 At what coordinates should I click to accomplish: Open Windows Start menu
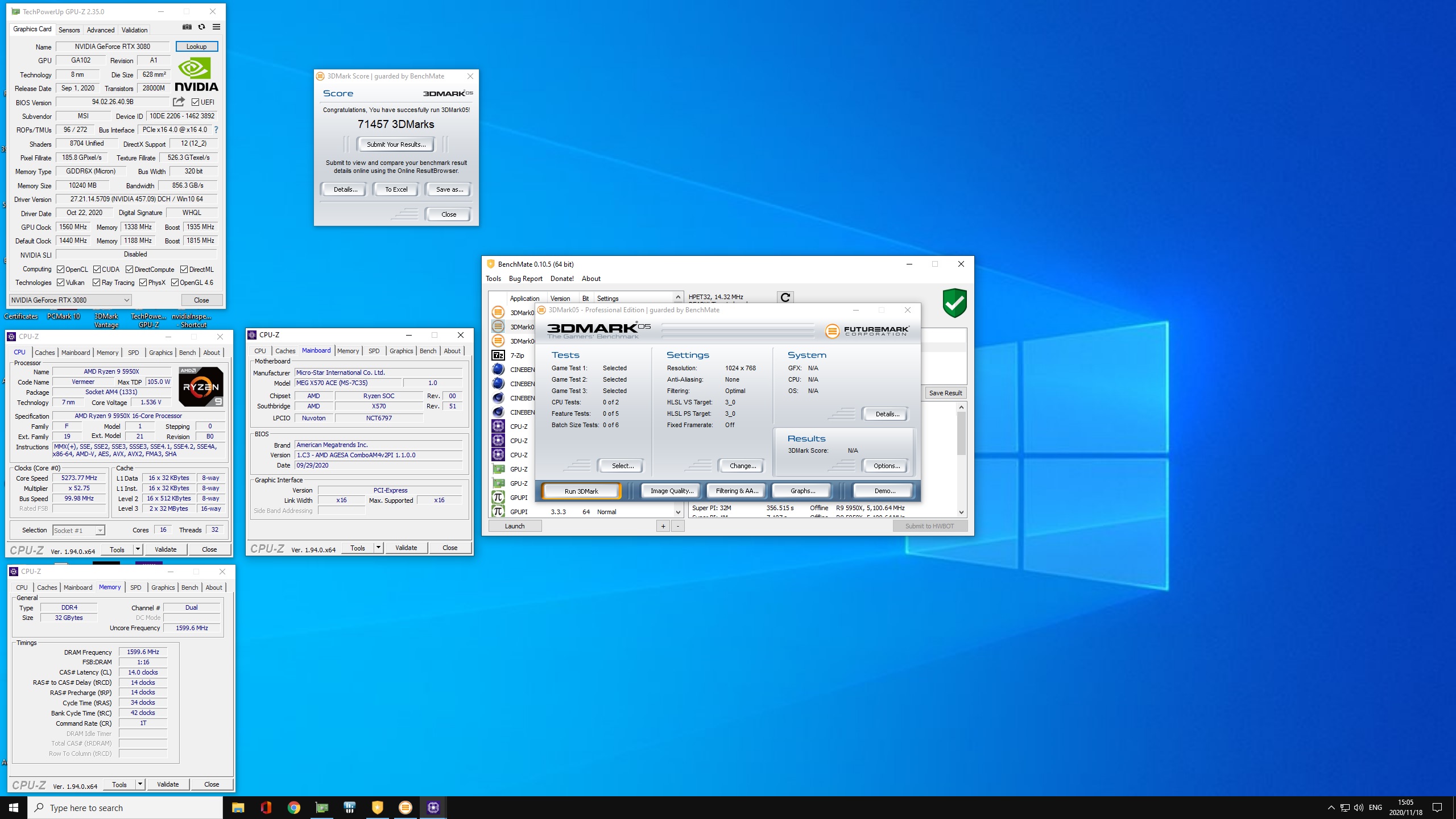(14, 808)
